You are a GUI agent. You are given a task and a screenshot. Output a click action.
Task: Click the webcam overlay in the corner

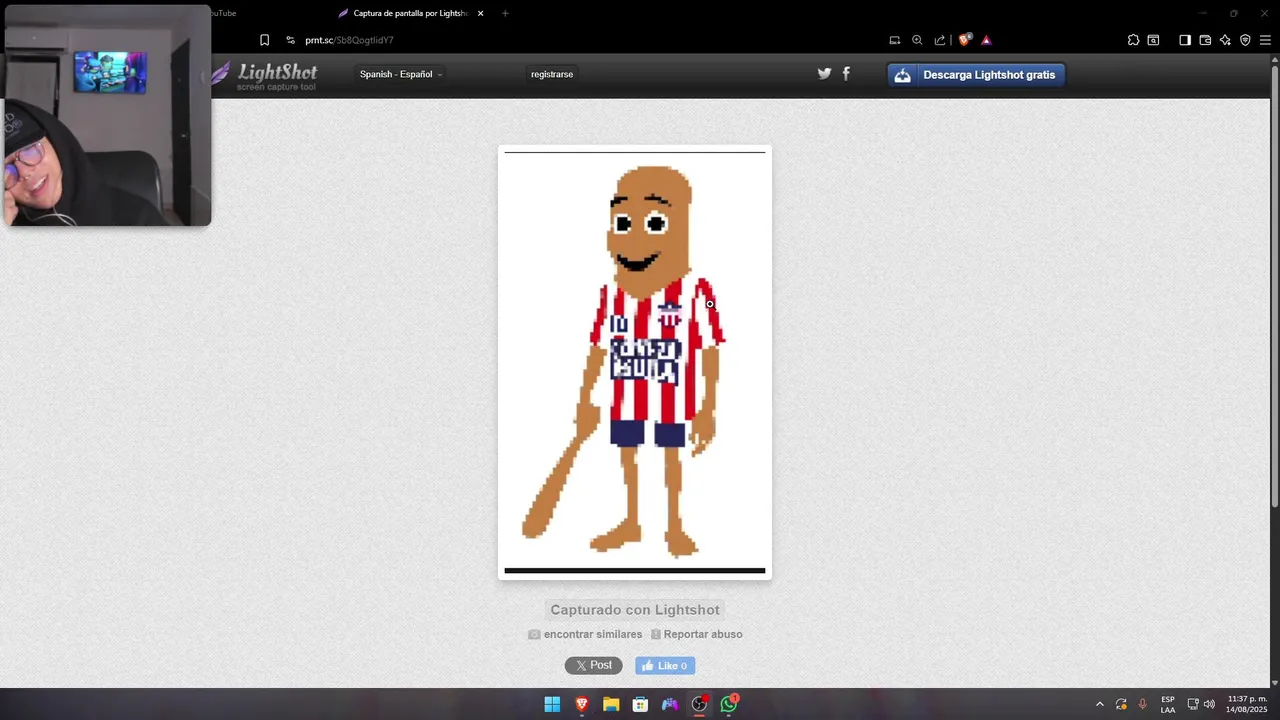108,115
